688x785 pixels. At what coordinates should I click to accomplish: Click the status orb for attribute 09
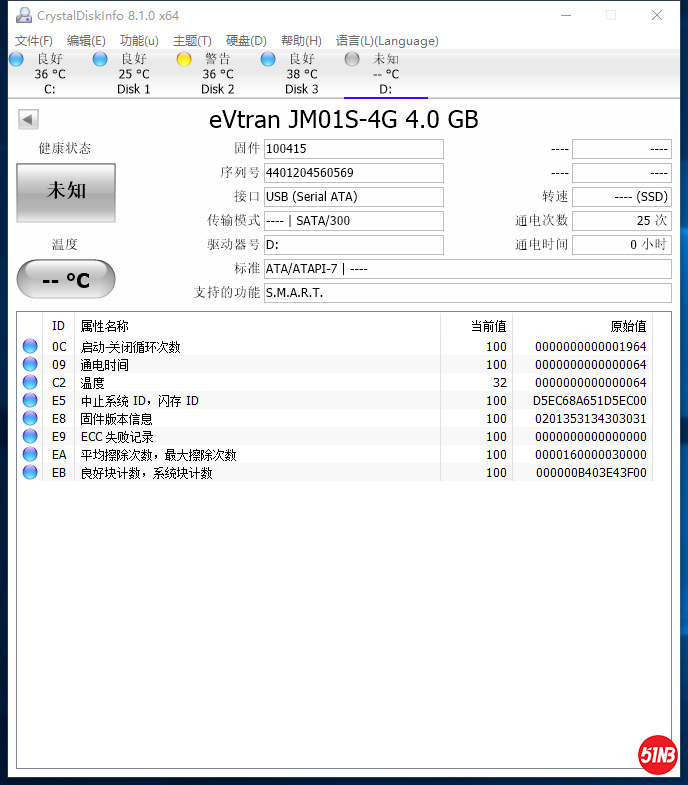(30, 364)
